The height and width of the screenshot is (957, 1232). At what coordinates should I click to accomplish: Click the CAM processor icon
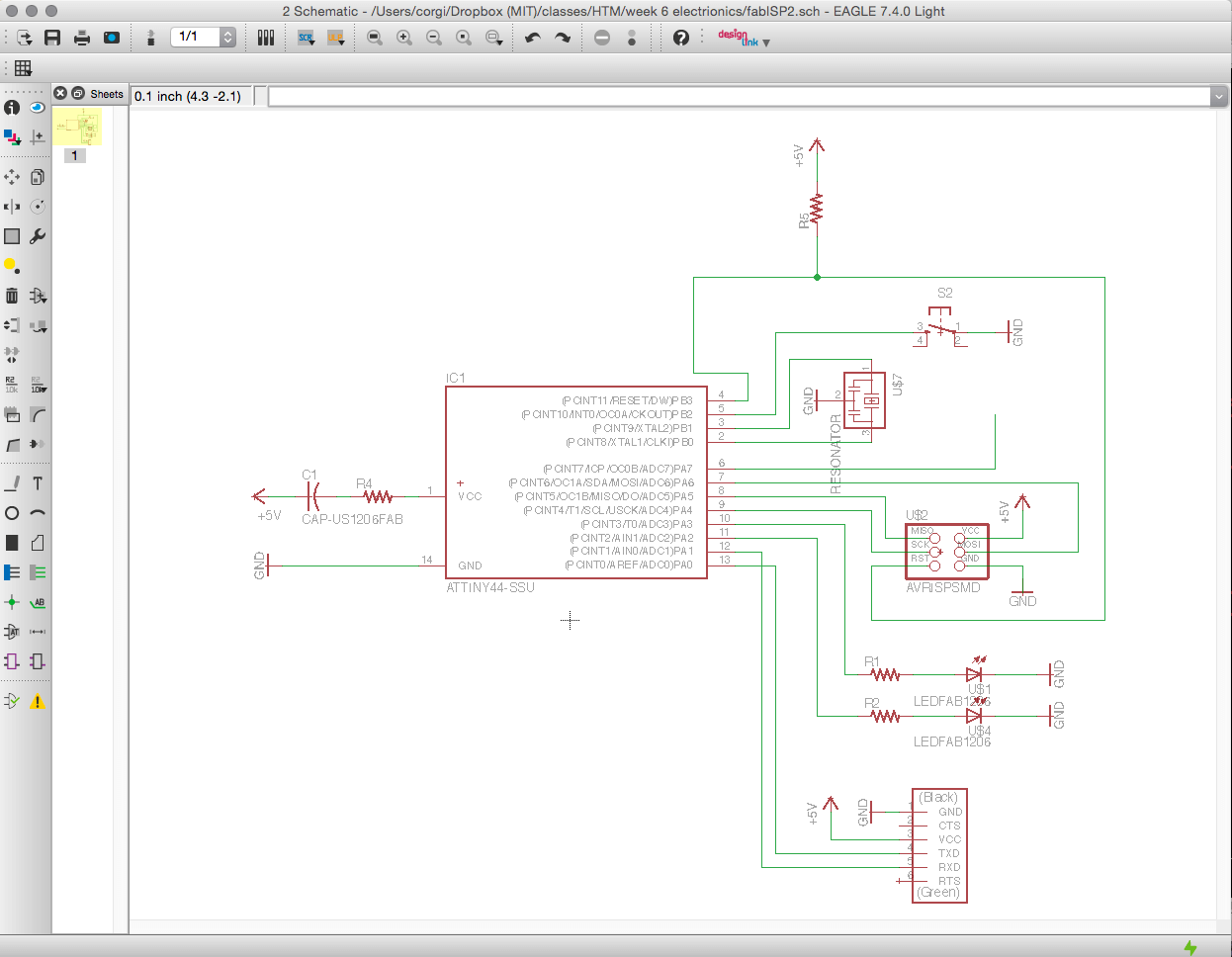coord(112,38)
